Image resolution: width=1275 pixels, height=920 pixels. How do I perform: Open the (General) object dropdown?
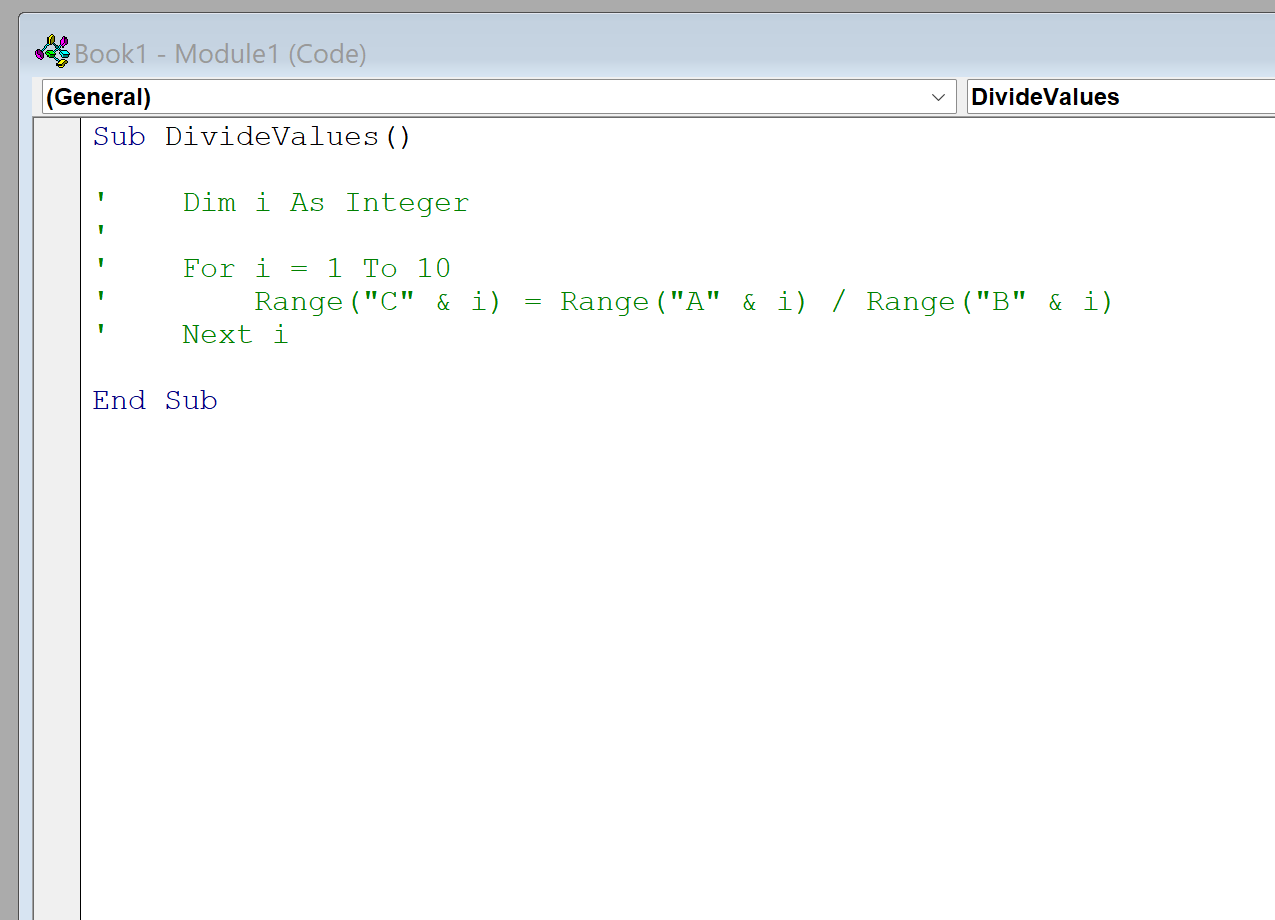(499, 97)
